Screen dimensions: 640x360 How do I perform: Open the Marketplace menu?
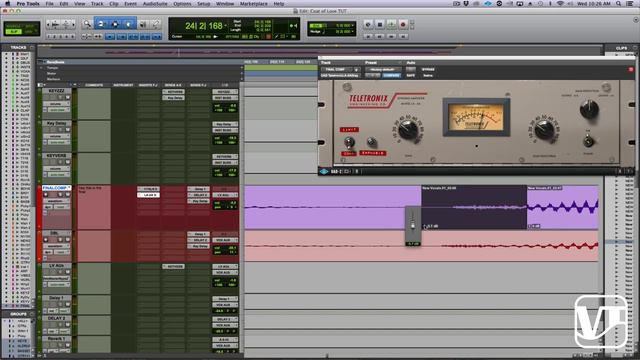[253, 4]
